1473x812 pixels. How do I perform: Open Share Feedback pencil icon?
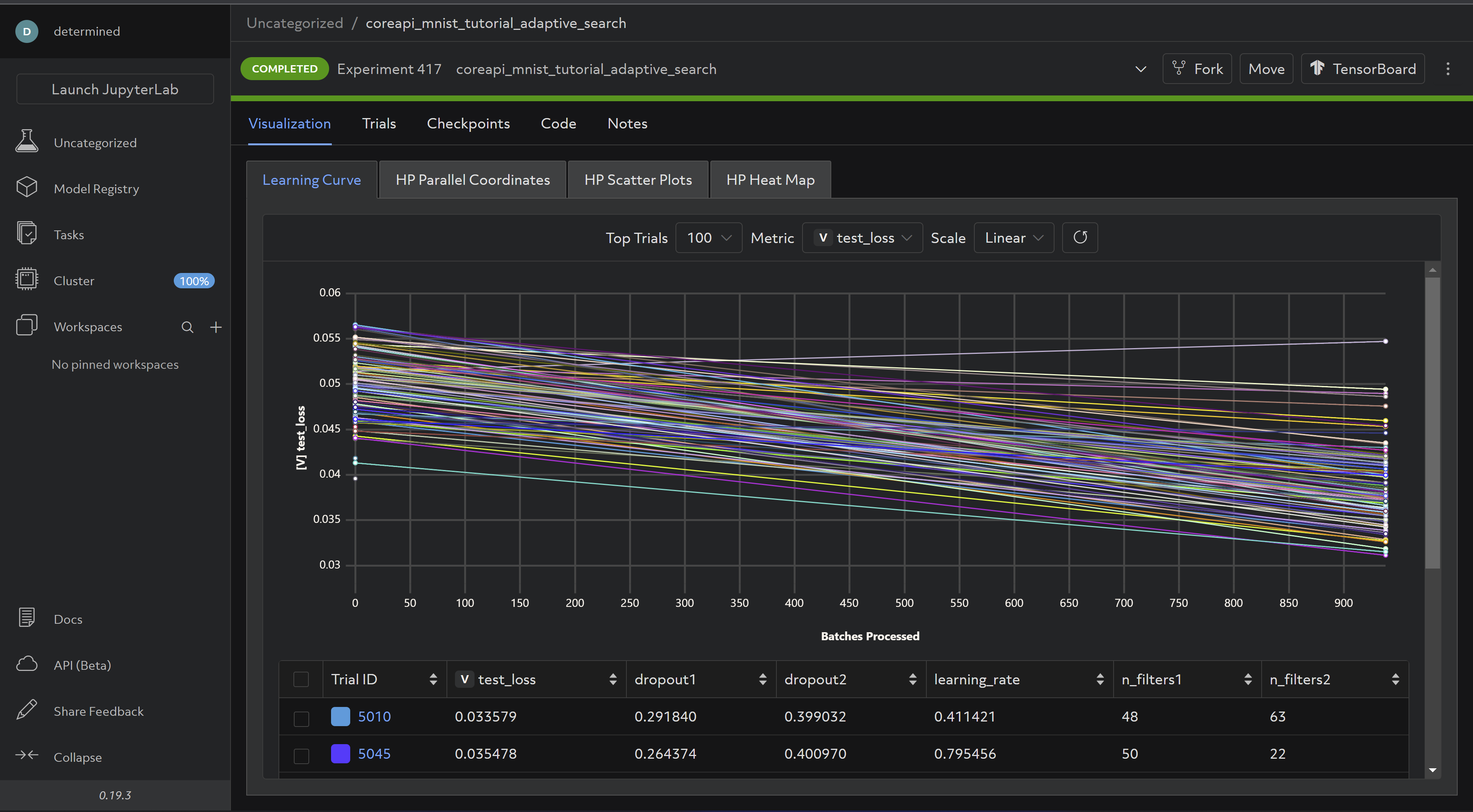(26, 710)
